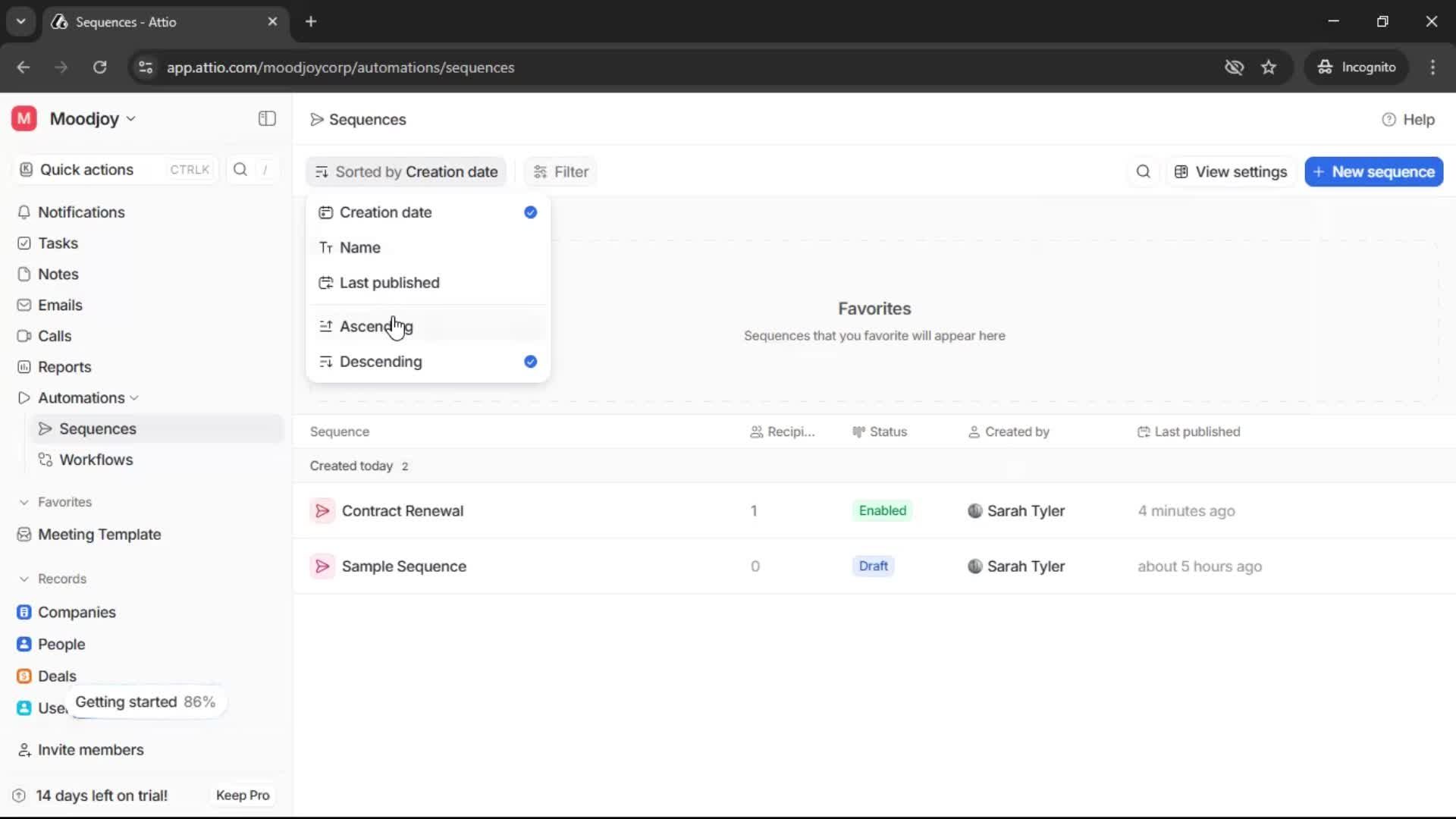
Task: Click the Getting started 86% progress pill
Action: (145, 702)
